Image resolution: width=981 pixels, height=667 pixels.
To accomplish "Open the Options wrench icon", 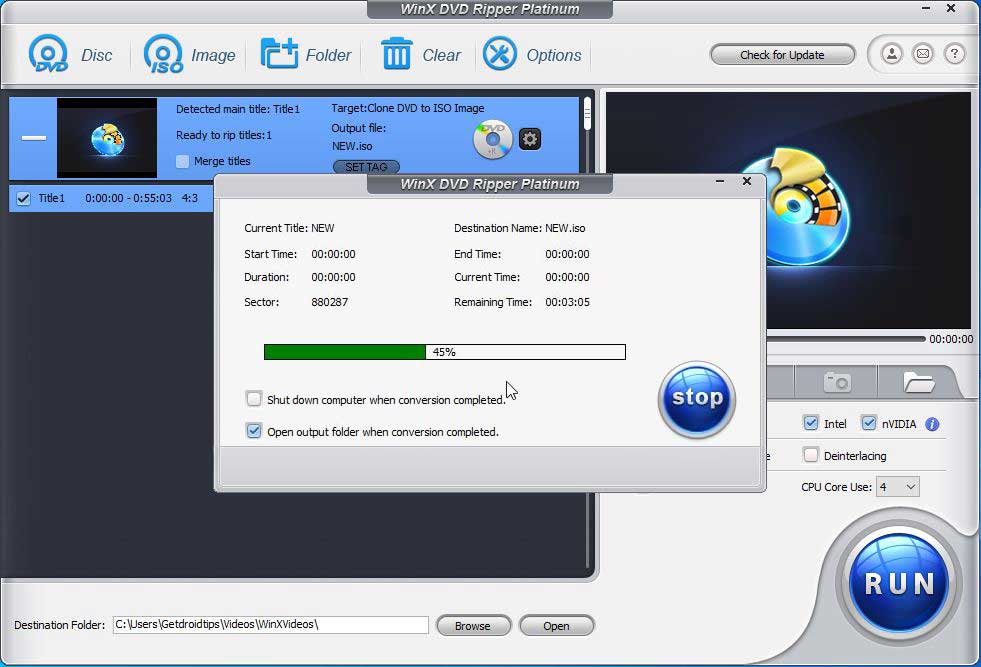I will pos(499,54).
